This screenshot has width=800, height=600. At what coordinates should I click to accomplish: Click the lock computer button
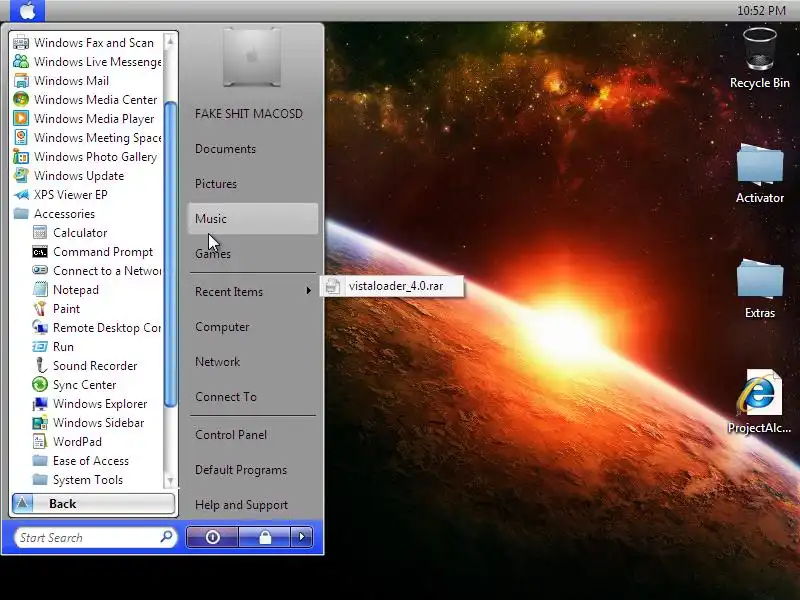[x=265, y=537]
